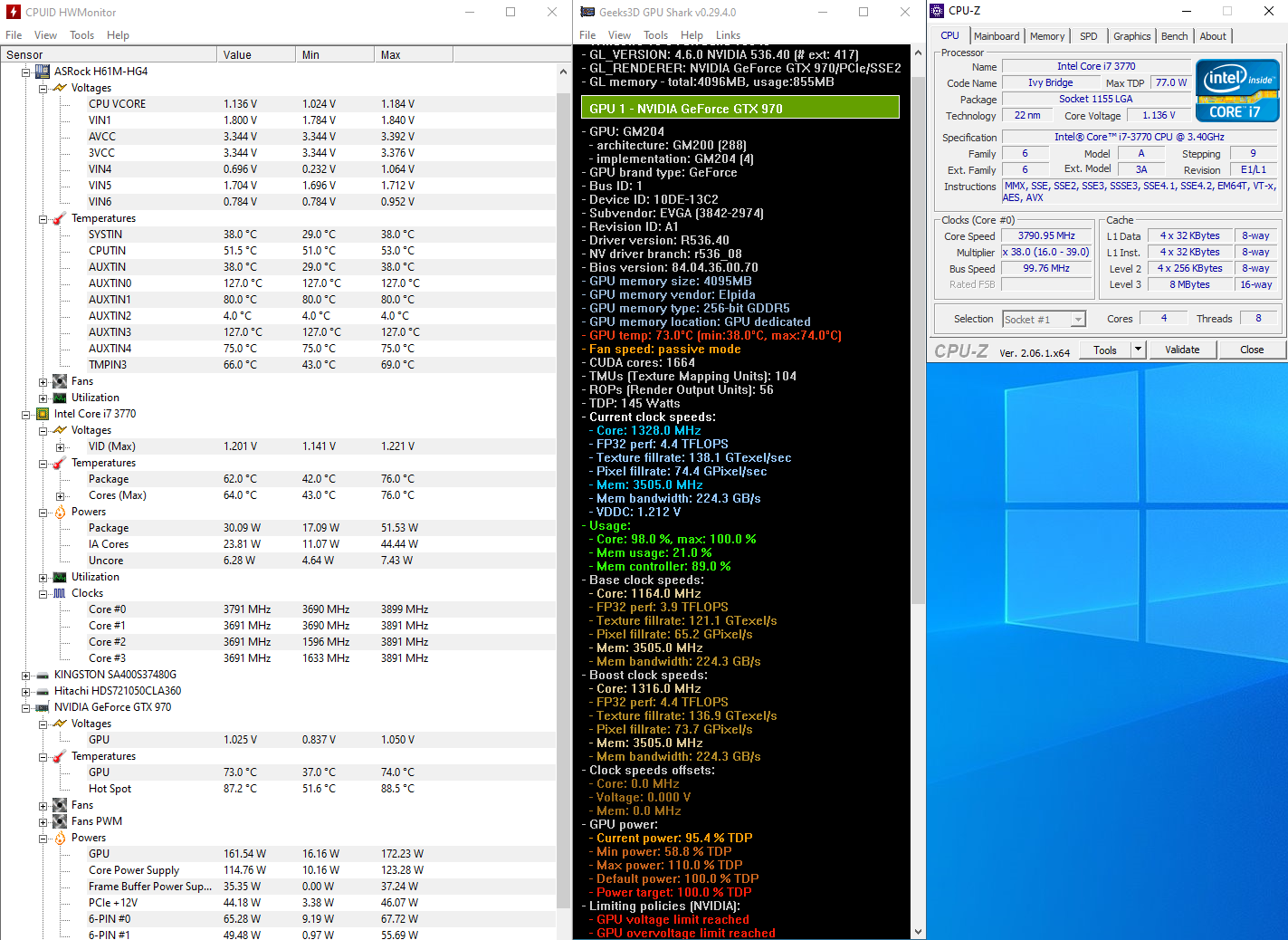Screen dimensions: 1288x940
Task: Select the CPU VCORE row
Action: click(x=278, y=104)
